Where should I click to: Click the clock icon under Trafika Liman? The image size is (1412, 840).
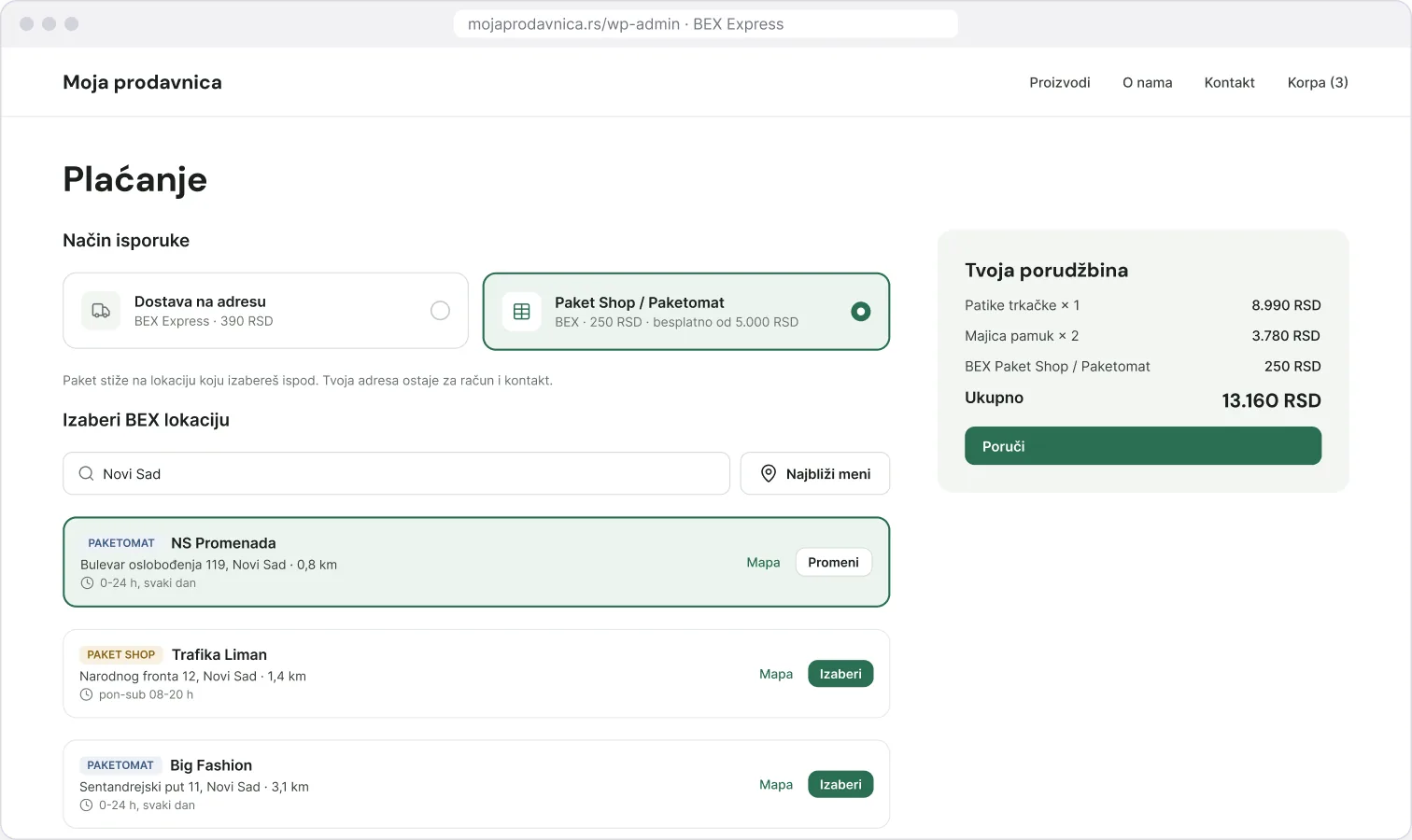86,694
